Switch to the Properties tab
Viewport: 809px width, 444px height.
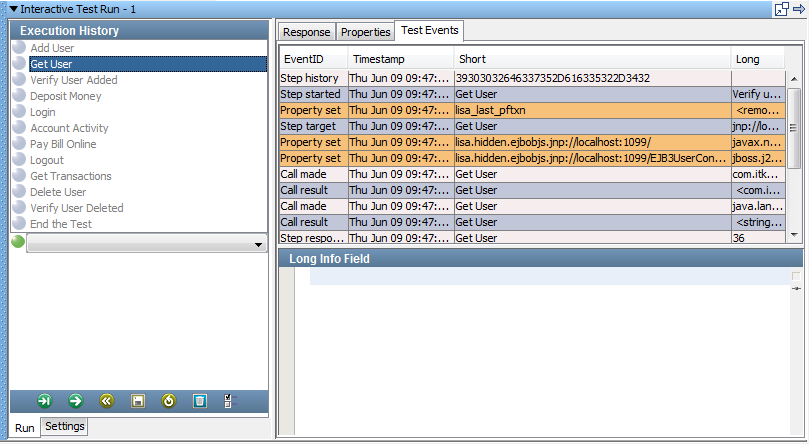[x=365, y=32]
